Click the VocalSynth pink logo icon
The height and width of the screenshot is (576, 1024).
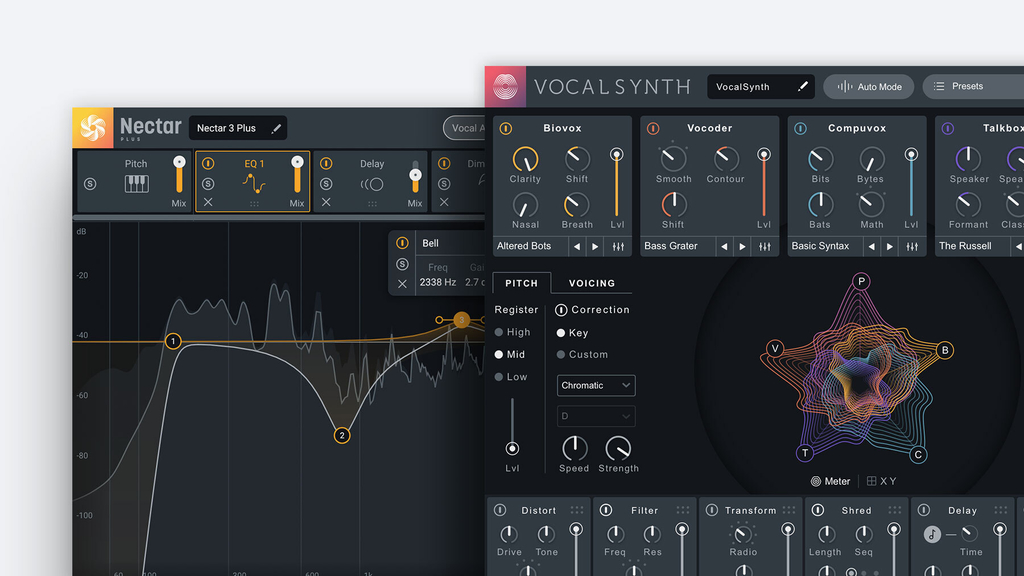[x=505, y=86]
